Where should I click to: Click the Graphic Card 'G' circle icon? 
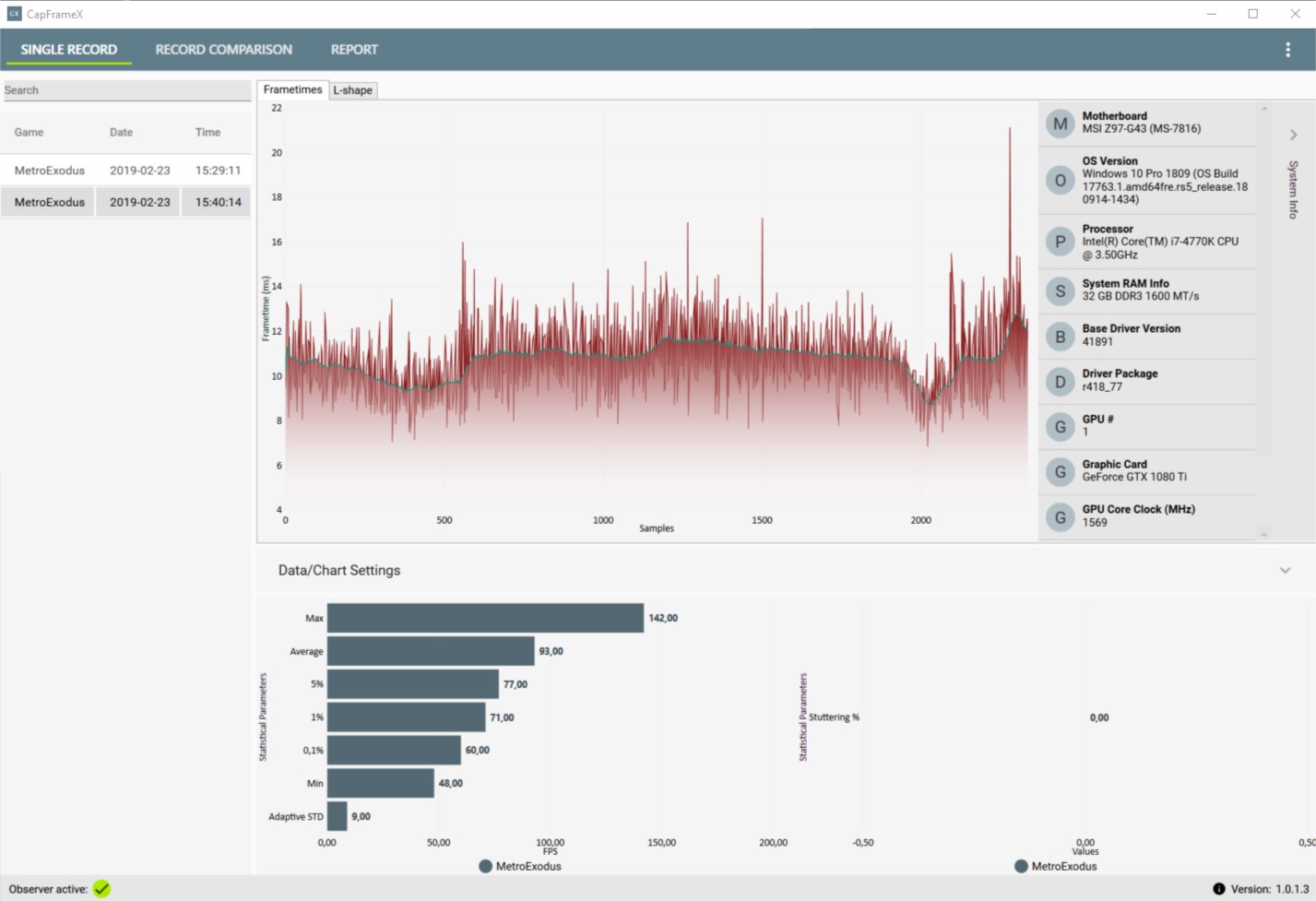coord(1061,472)
